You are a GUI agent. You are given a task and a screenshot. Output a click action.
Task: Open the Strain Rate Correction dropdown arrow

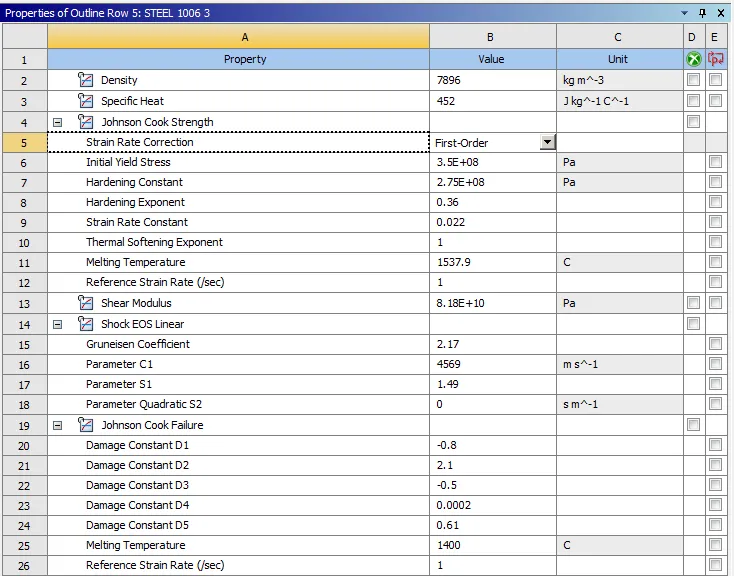[x=547, y=142]
